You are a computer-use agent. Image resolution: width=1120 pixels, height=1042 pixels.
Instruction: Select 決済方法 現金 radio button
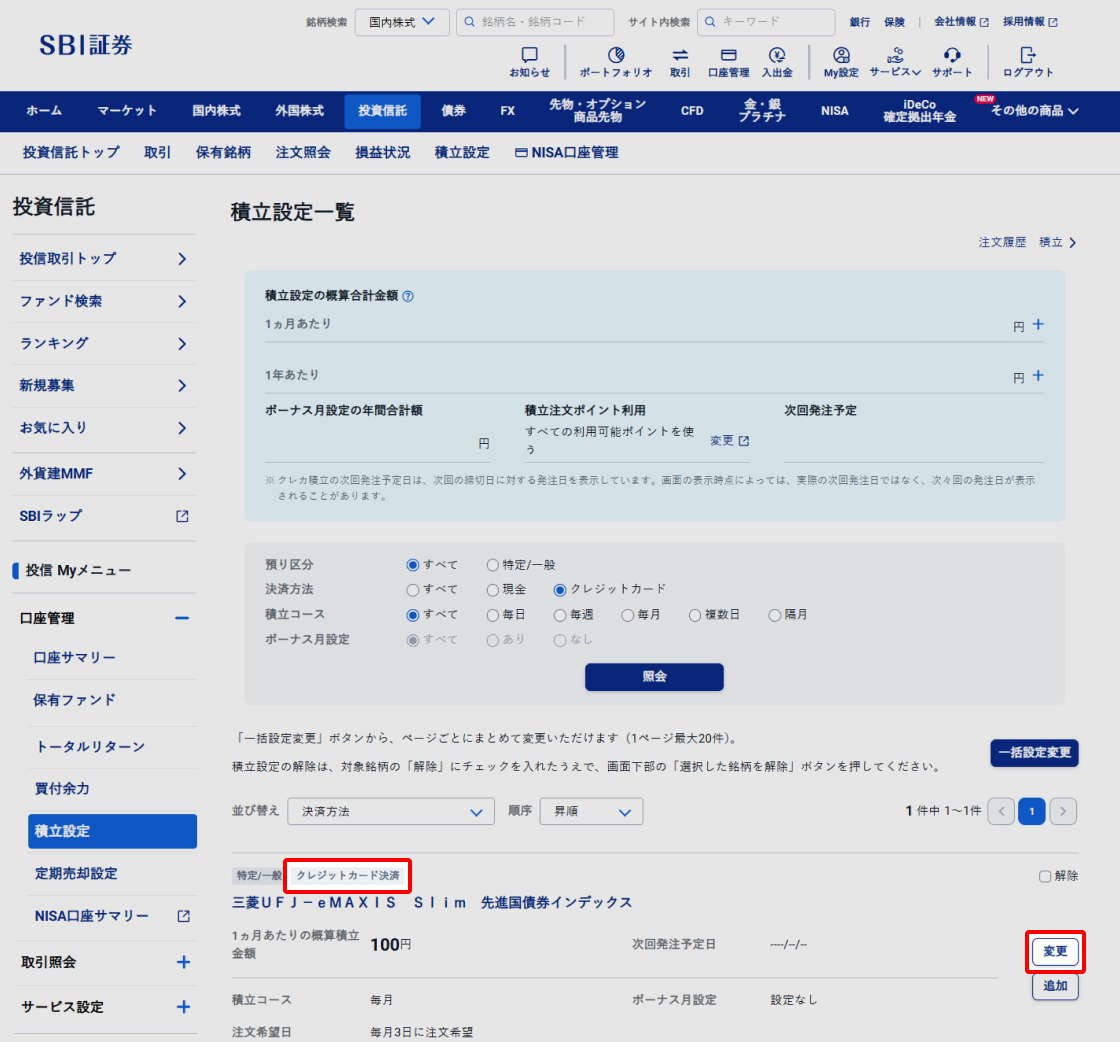(492, 590)
